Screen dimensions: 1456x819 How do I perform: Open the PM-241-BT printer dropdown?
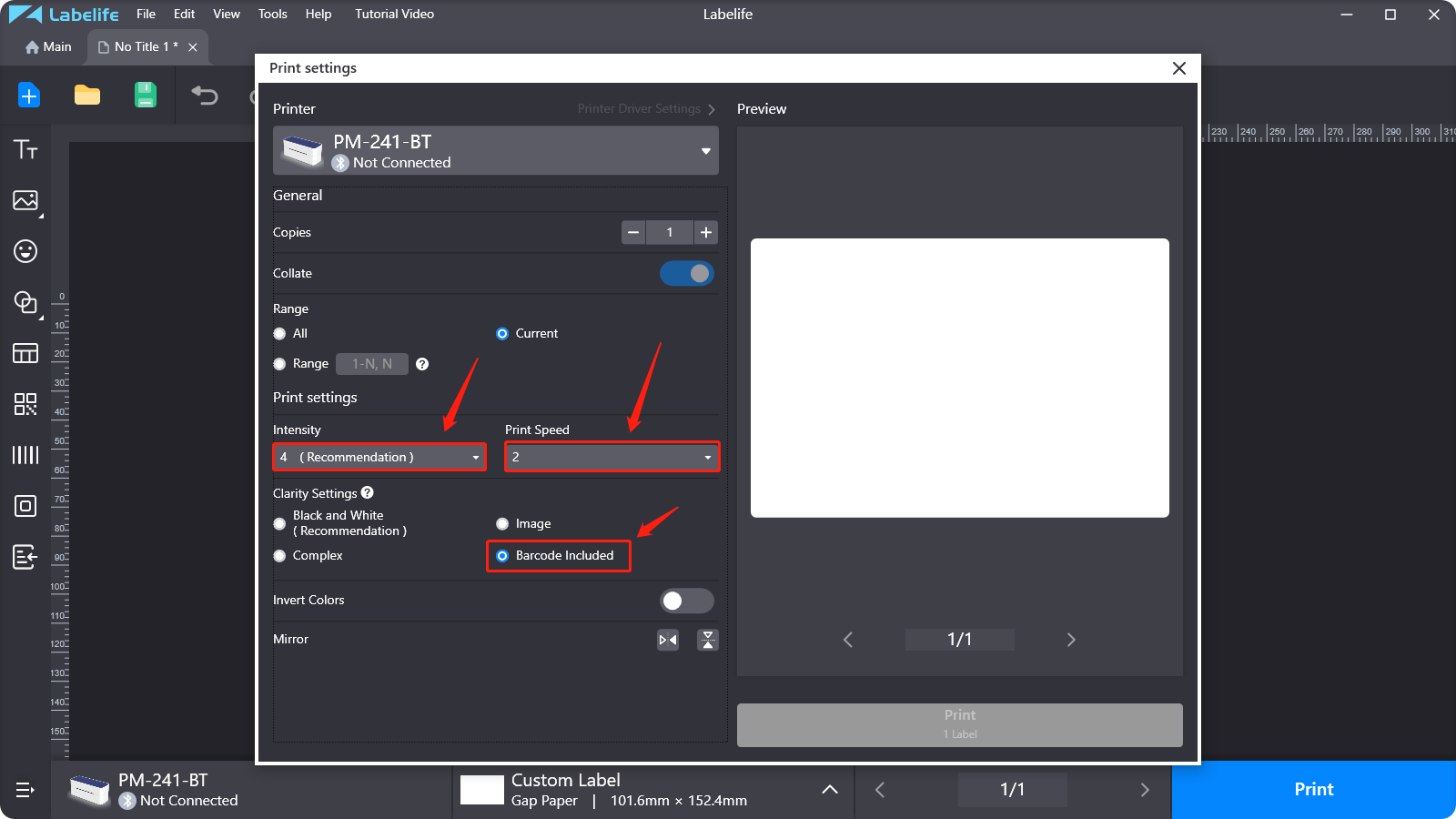(x=496, y=150)
